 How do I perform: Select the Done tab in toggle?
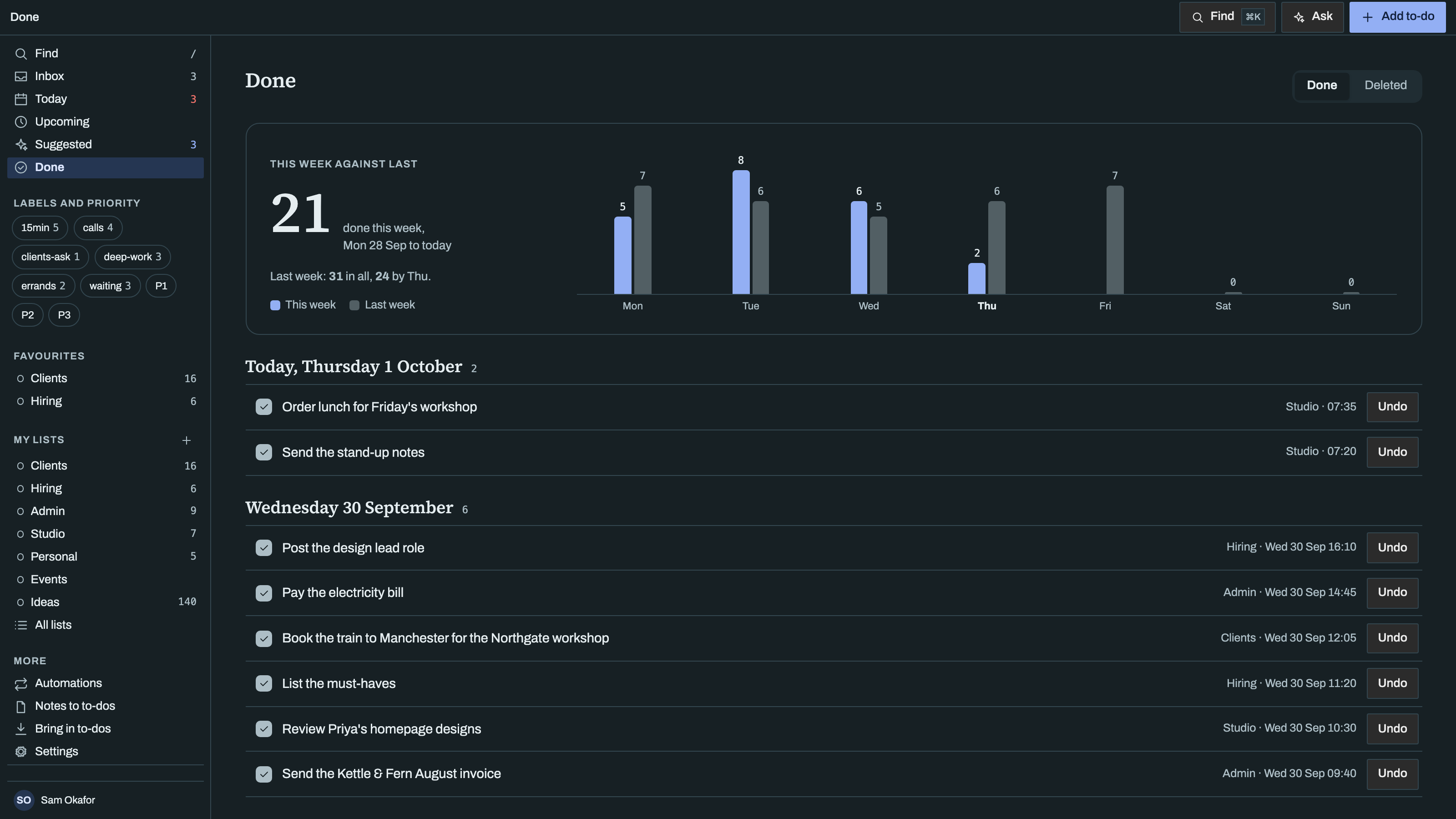[1321, 86]
